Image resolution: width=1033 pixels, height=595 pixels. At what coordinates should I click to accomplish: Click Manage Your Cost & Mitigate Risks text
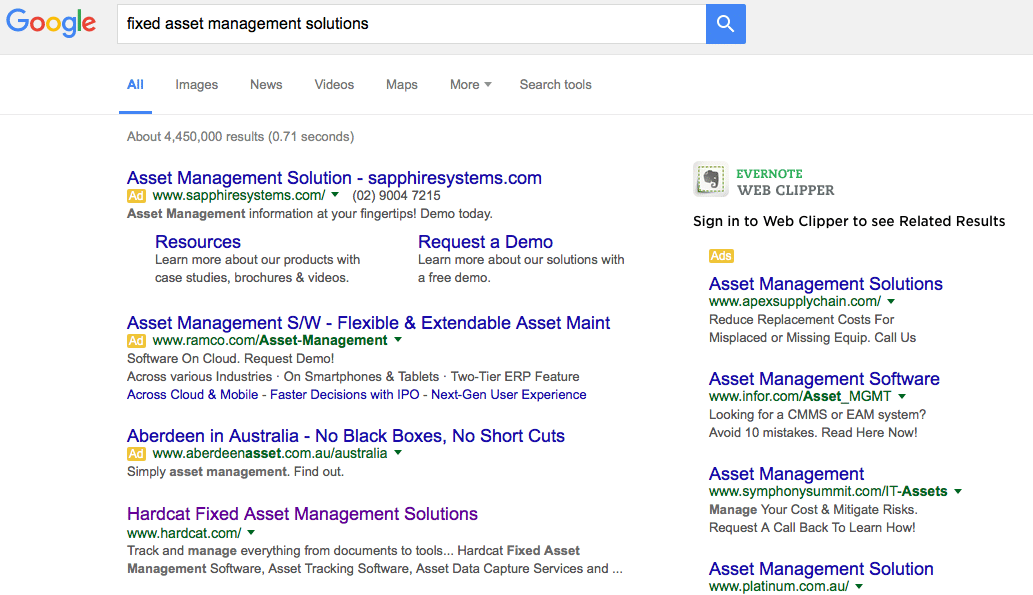click(813, 509)
